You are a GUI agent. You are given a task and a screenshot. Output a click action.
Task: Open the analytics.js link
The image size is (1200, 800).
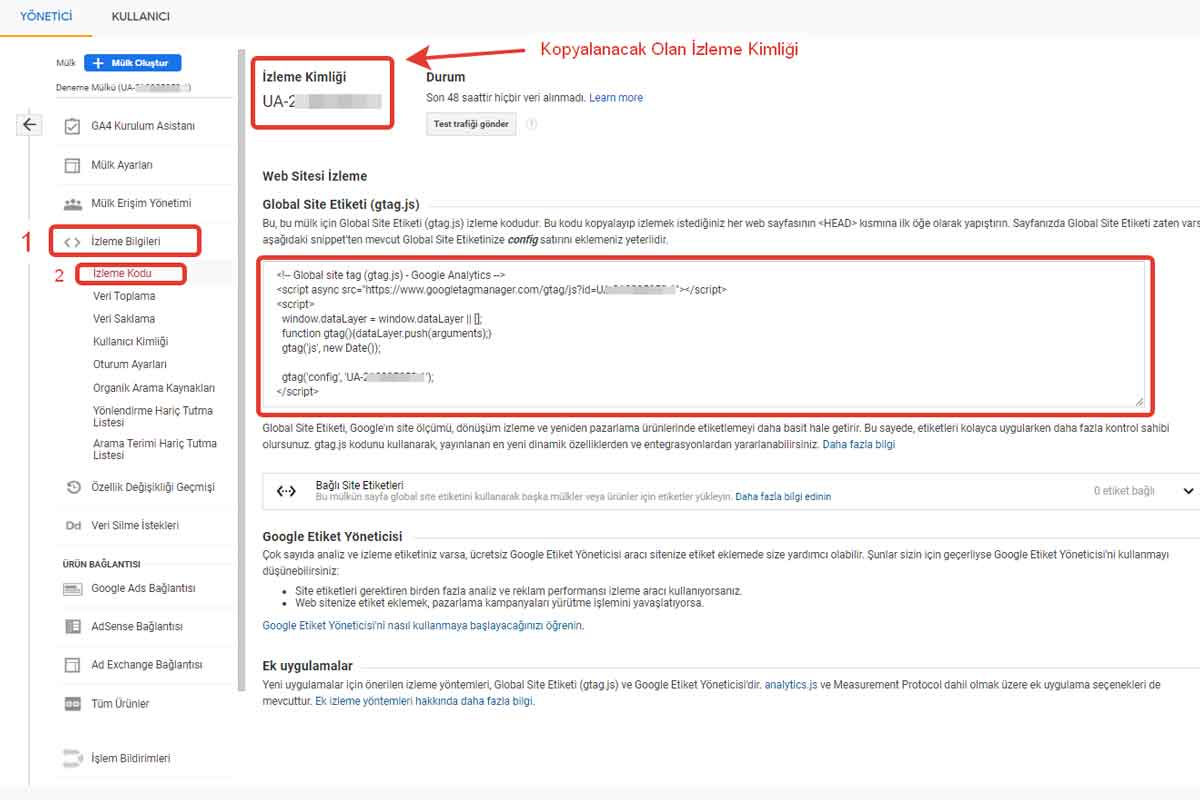(790, 685)
